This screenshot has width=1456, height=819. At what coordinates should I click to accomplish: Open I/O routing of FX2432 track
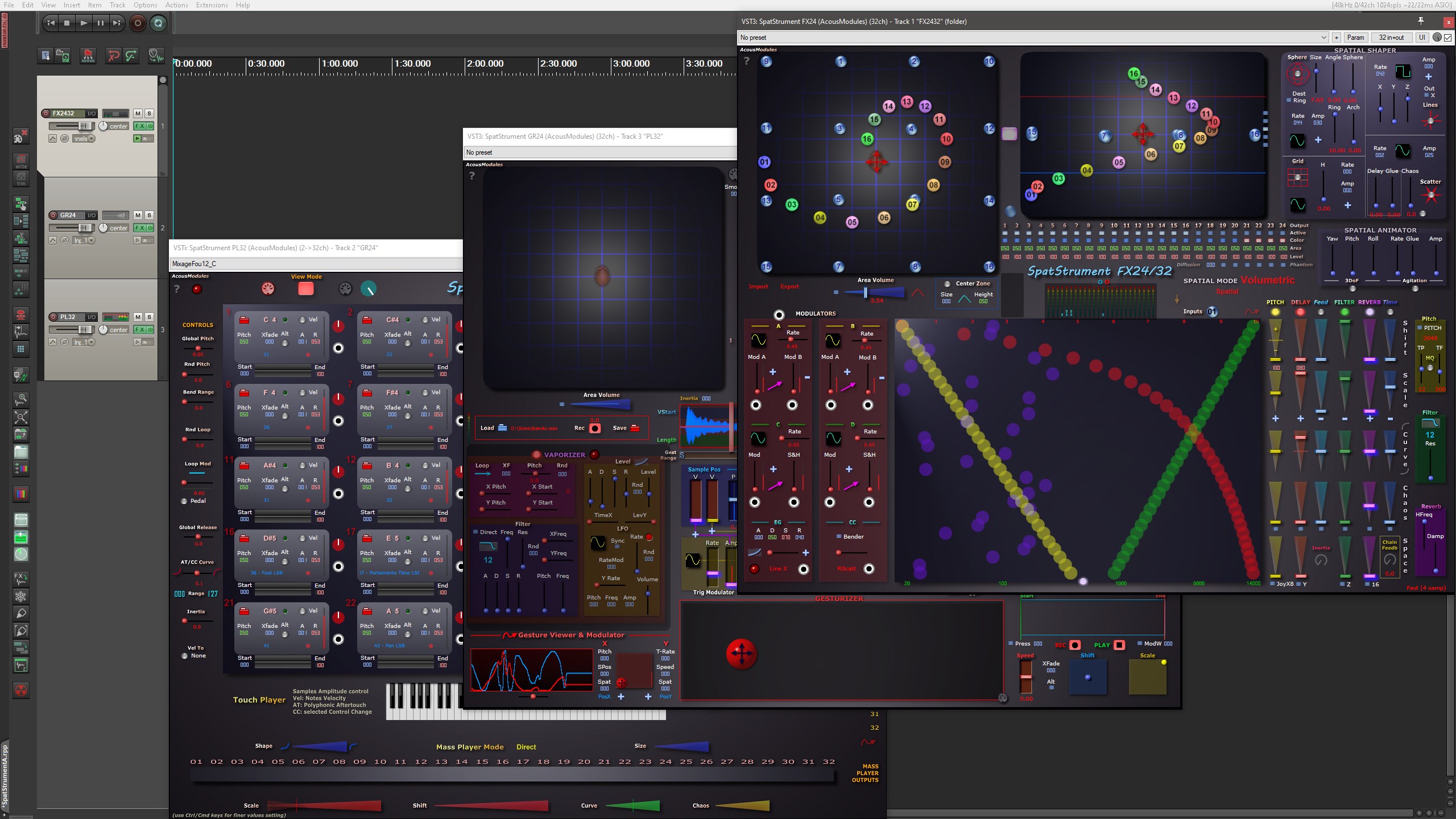click(91, 113)
